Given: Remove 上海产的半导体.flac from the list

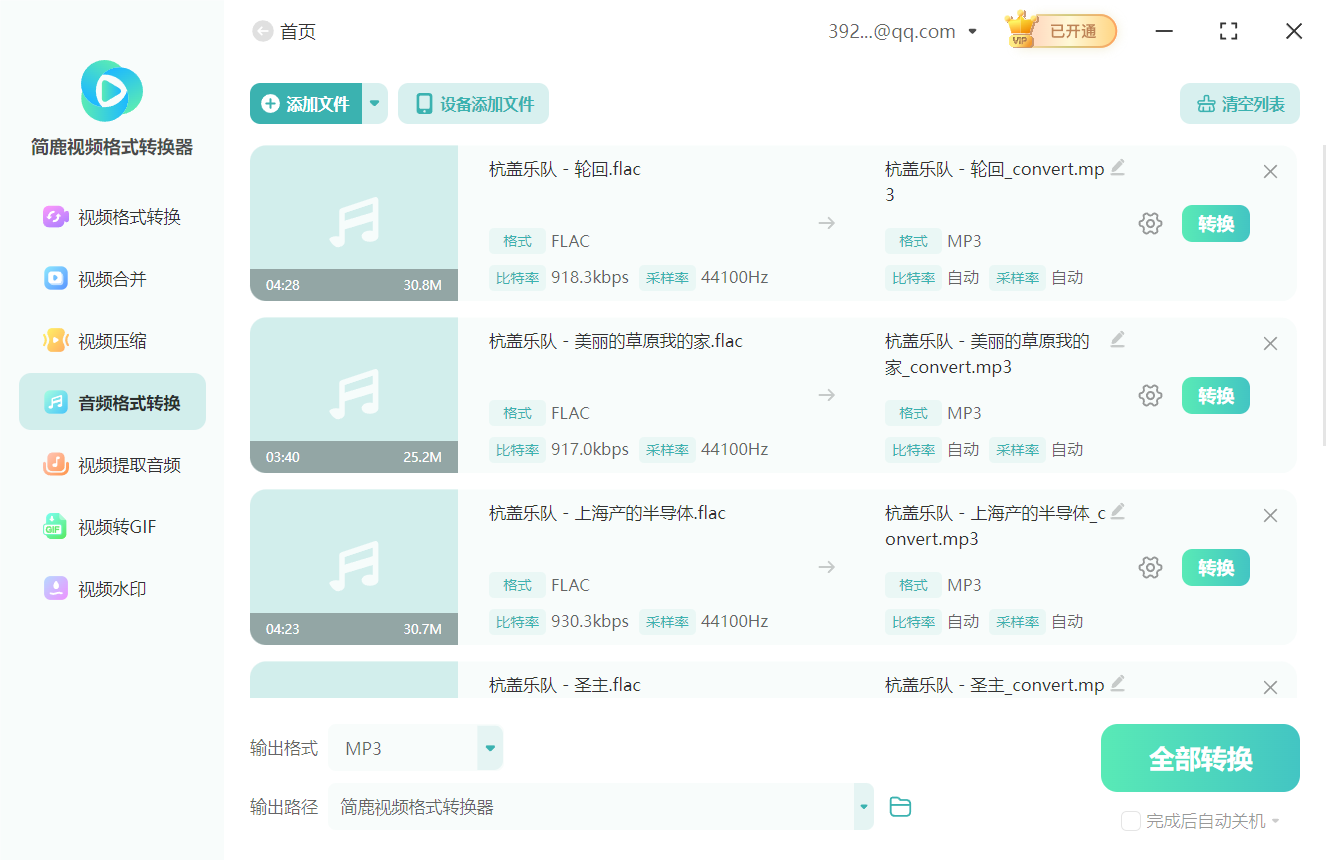Looking at the screenshot, I should 1270,516.
